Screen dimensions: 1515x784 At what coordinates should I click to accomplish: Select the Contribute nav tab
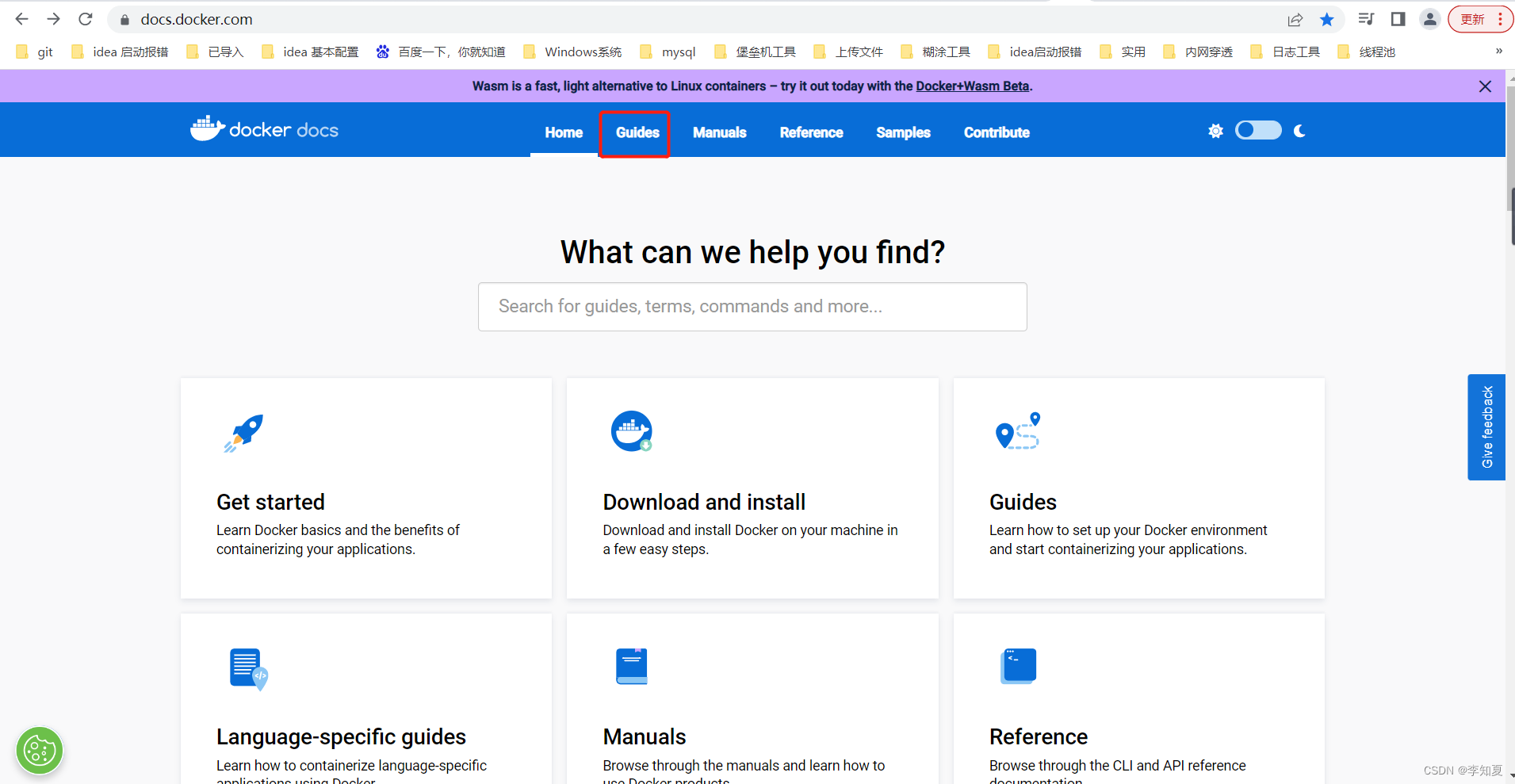tap(997, 132)
